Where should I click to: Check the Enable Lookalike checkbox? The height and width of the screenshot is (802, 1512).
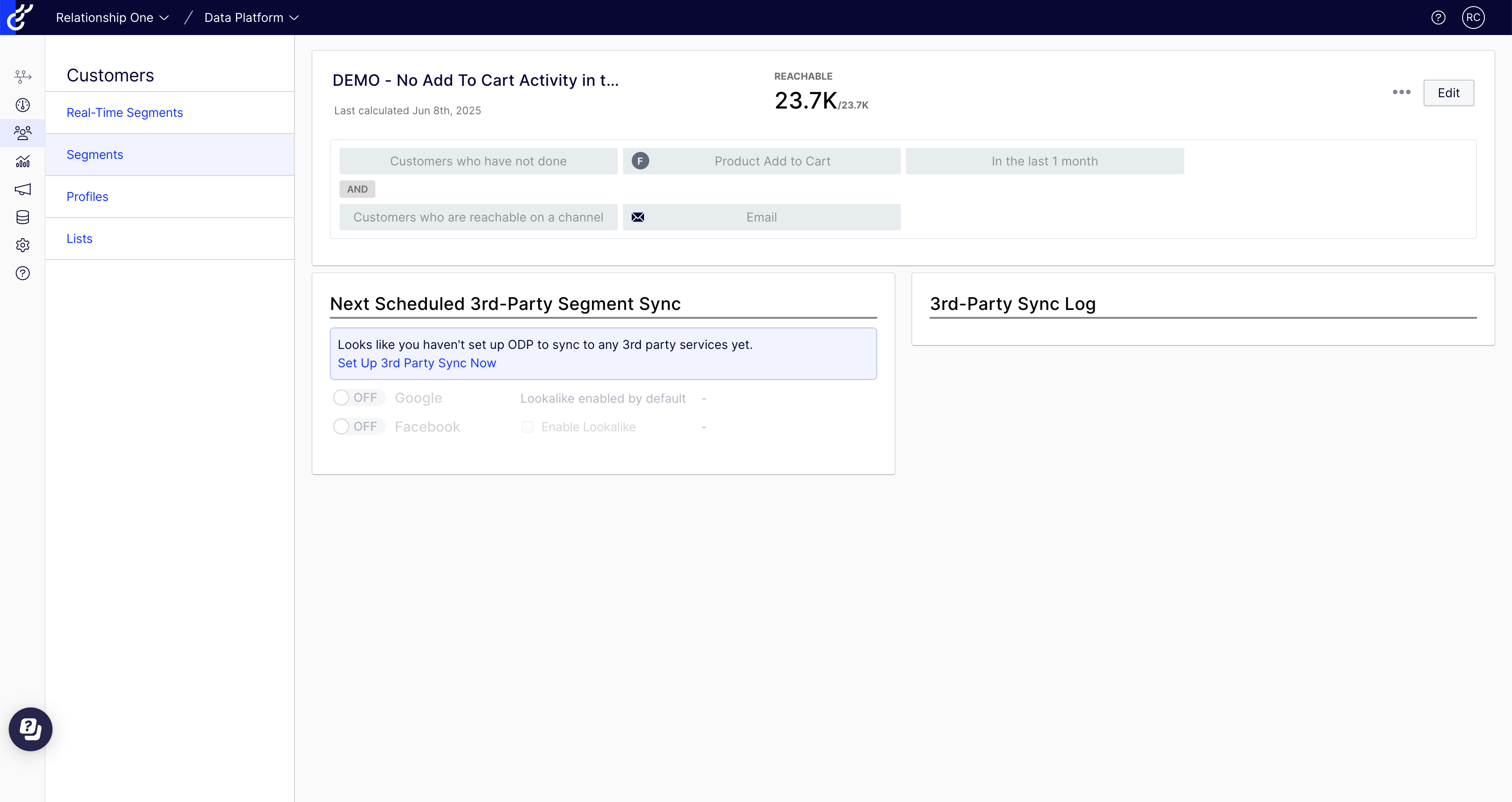[x=527, y=427]
